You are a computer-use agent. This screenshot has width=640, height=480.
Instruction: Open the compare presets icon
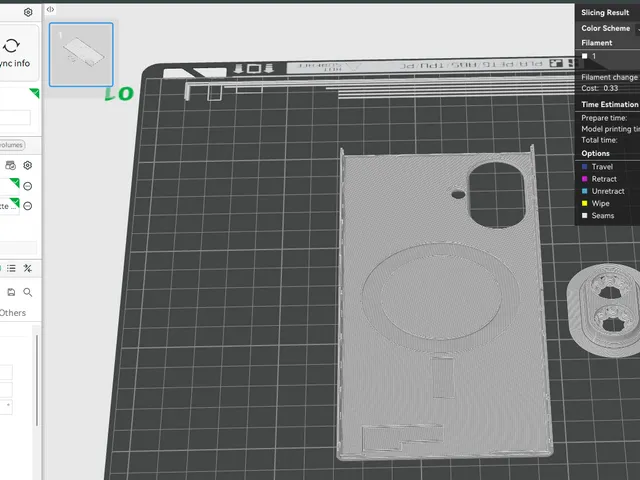[28, 268]
